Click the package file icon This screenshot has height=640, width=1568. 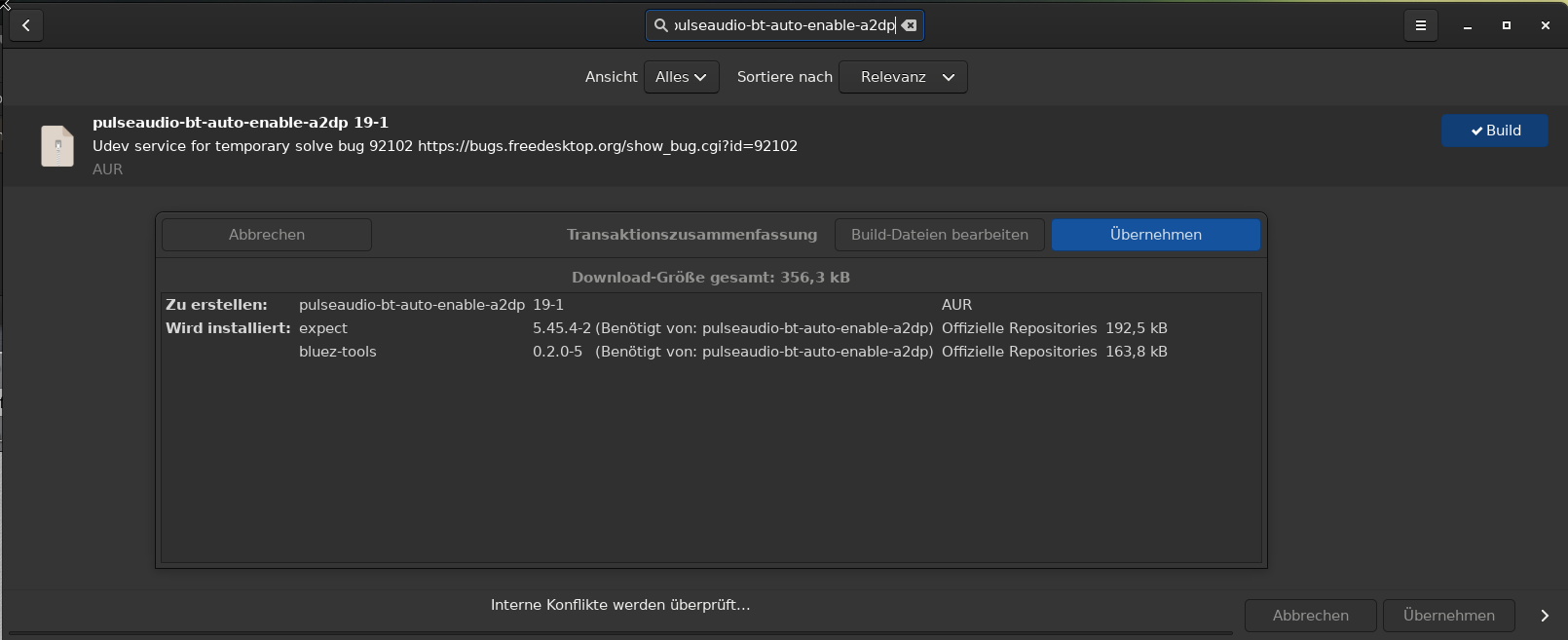tap(57, 146)
